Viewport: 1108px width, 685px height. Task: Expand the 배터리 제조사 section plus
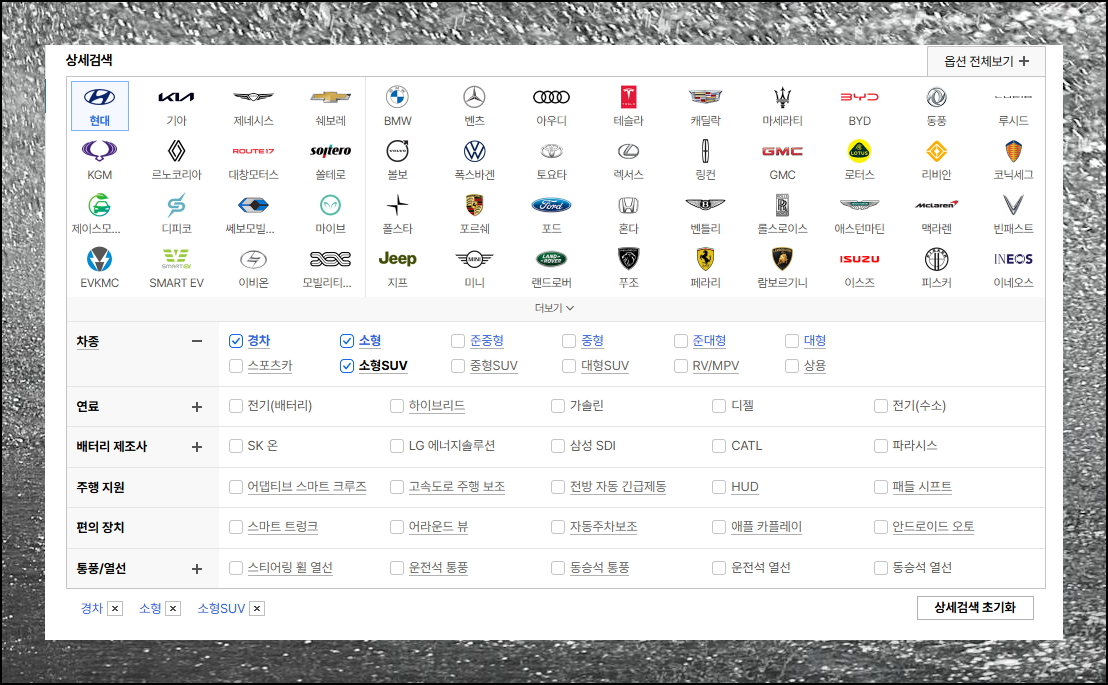[x=197, y=447]
